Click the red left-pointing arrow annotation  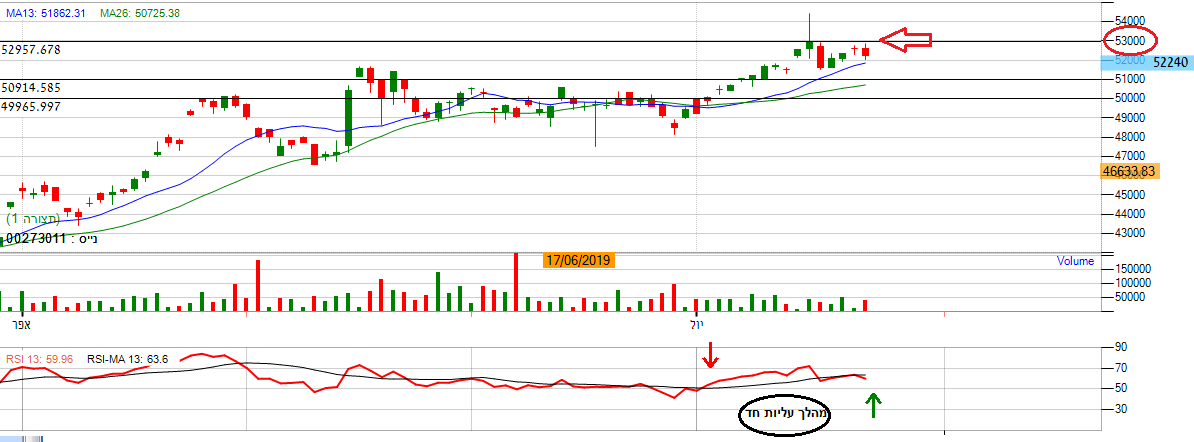tap(906, 40)
